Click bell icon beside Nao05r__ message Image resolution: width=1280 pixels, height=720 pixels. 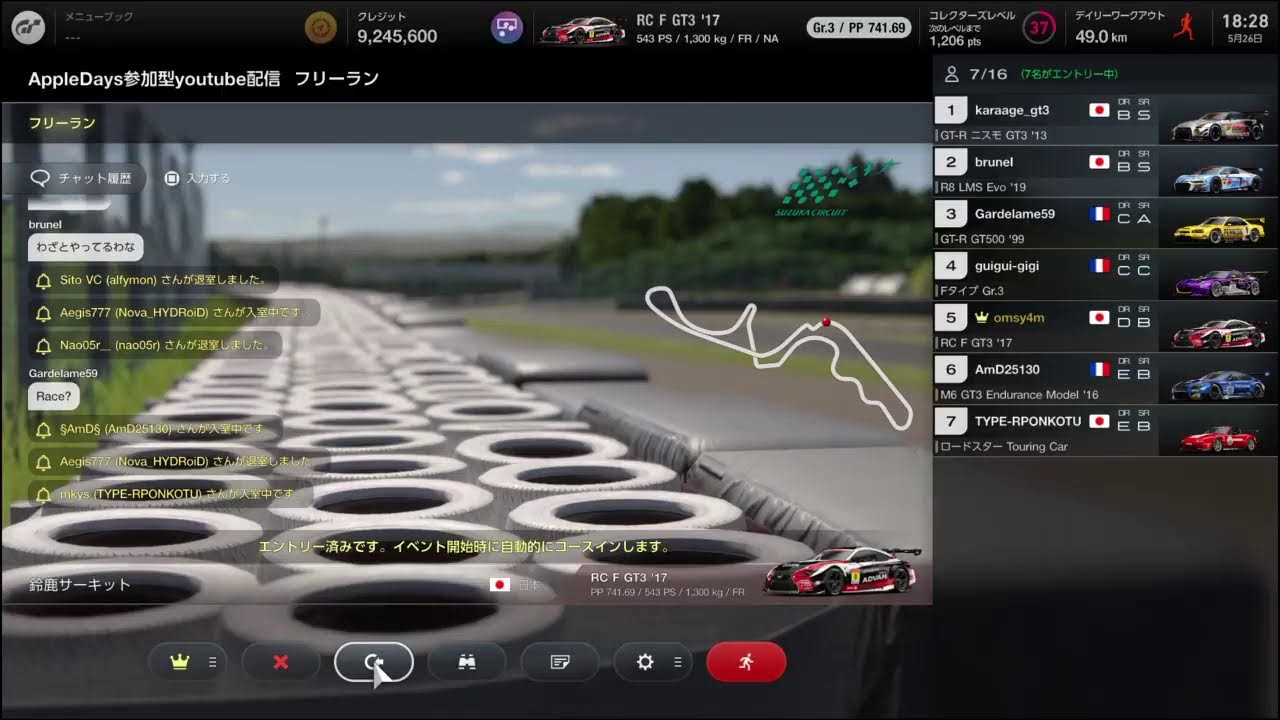click(x=43, y=345)
